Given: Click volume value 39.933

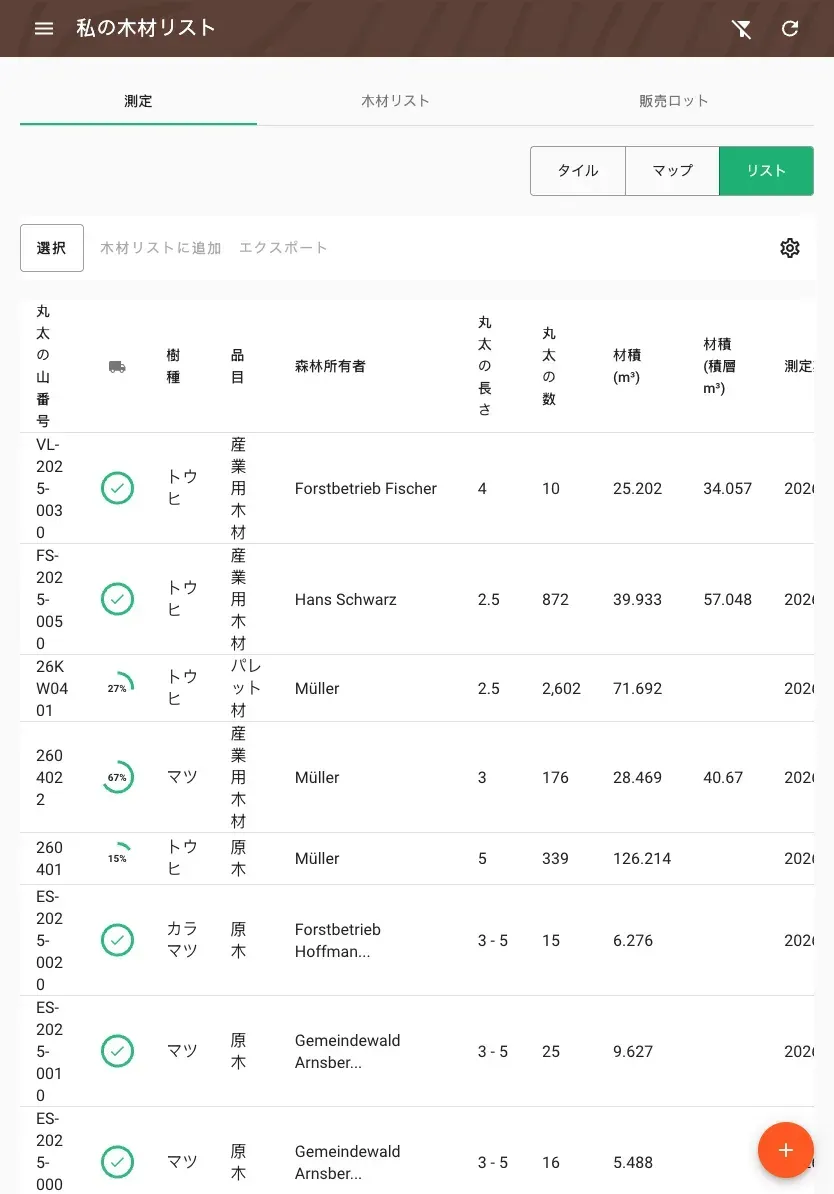Looking at the screenshot, I should [x=637, y=600].
